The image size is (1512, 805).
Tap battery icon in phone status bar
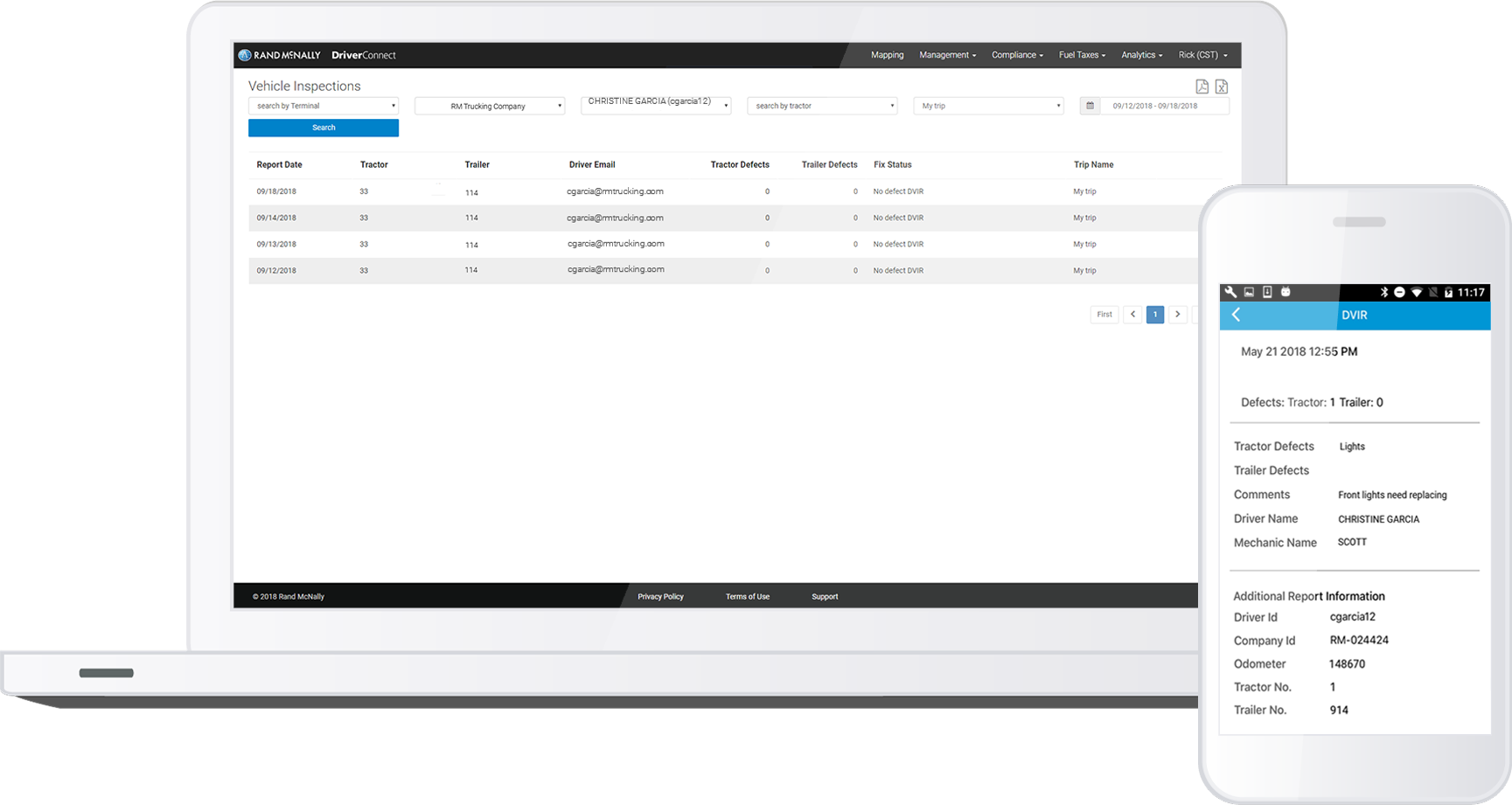[x=1448, y=292]
